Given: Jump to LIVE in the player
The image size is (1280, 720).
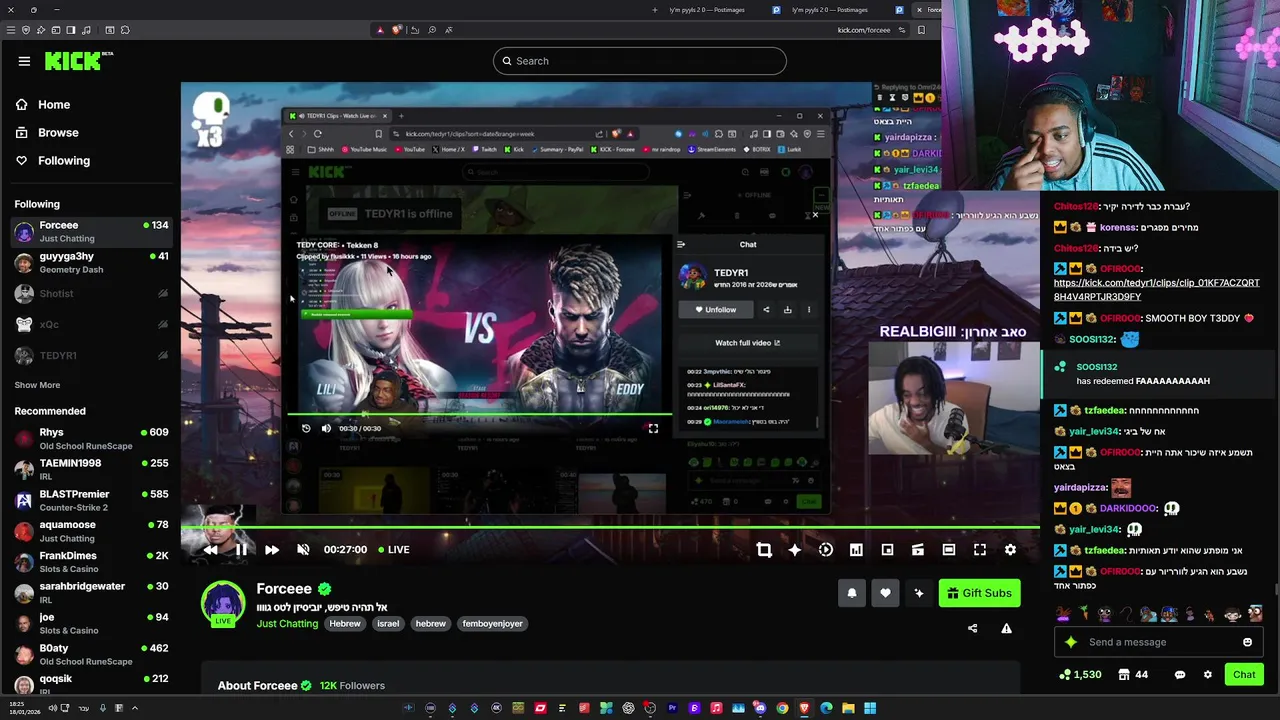Looking at the screenshot, I should [x=394, y=549].
